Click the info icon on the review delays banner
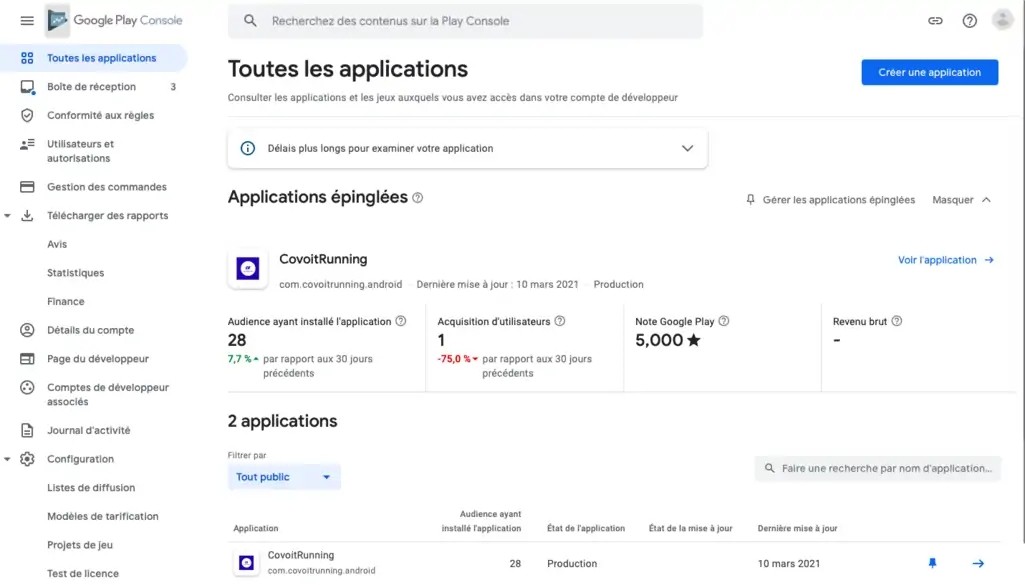The height and width of the screenshot is (585, 1025). pyautogui.click(x=248, y=148)
